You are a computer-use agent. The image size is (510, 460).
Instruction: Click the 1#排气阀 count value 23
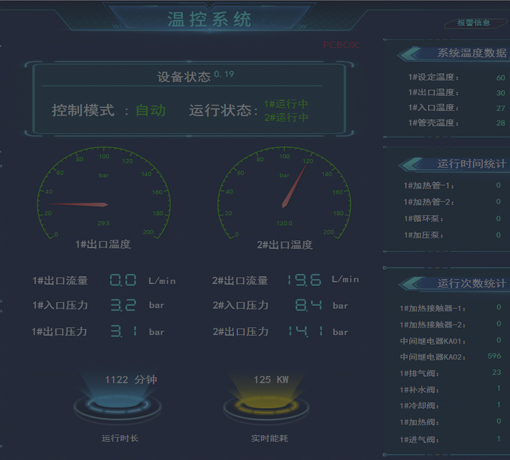[x=497, y=372]
